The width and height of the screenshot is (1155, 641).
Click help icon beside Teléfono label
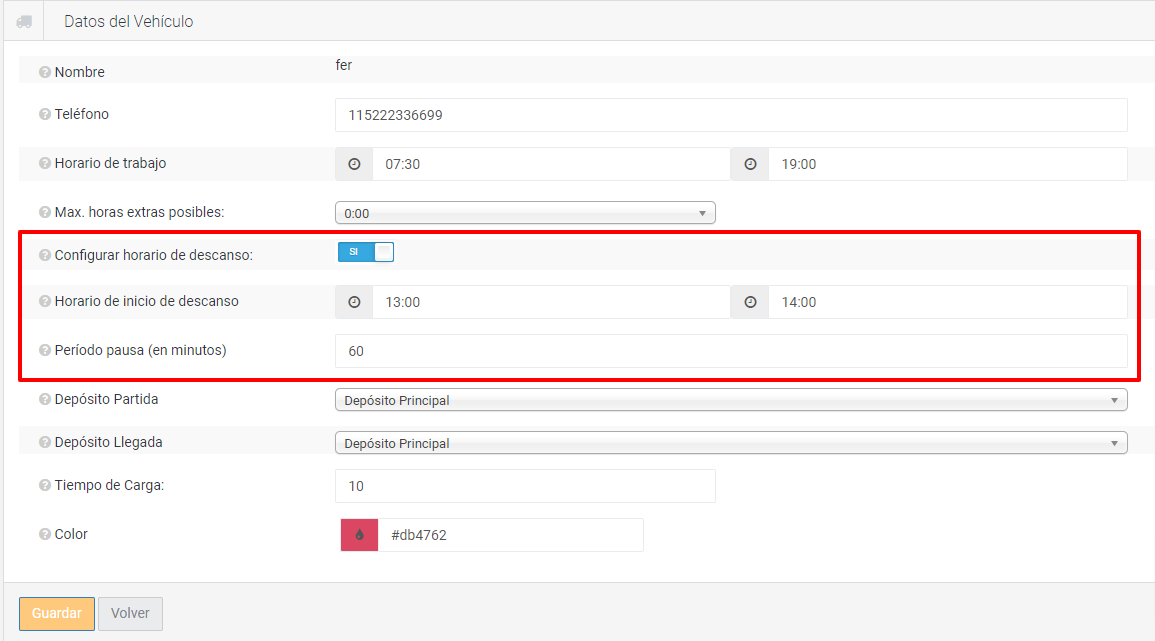pos(44,114)
